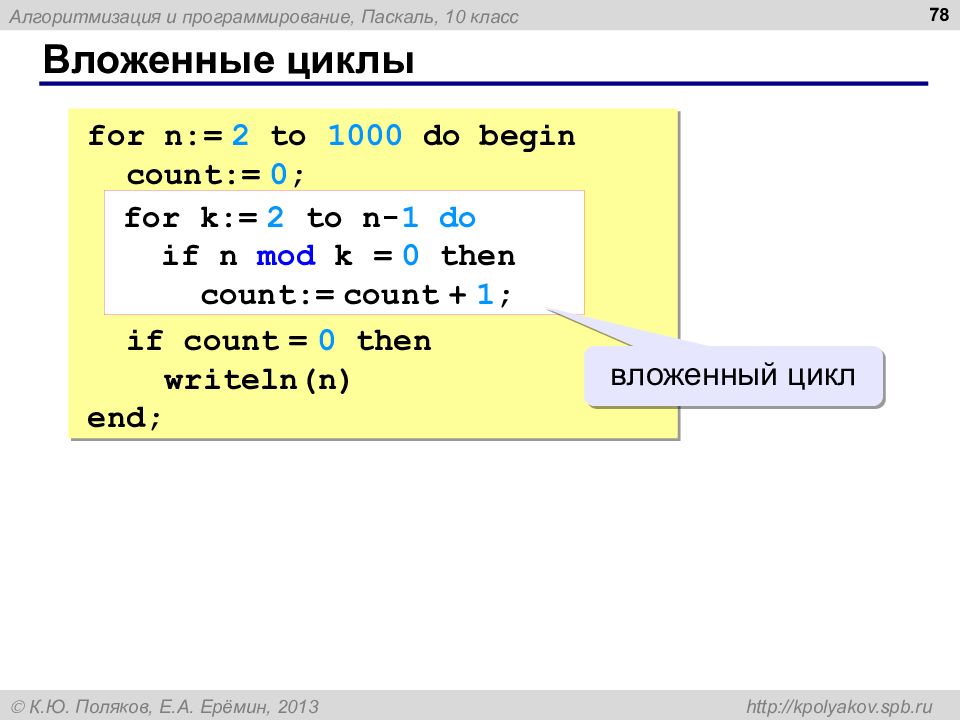The width and height of the screenshot is (960, 720).
Task: Click the 'end;' code line
Action: pyautogui.click(x=124, y=418)
